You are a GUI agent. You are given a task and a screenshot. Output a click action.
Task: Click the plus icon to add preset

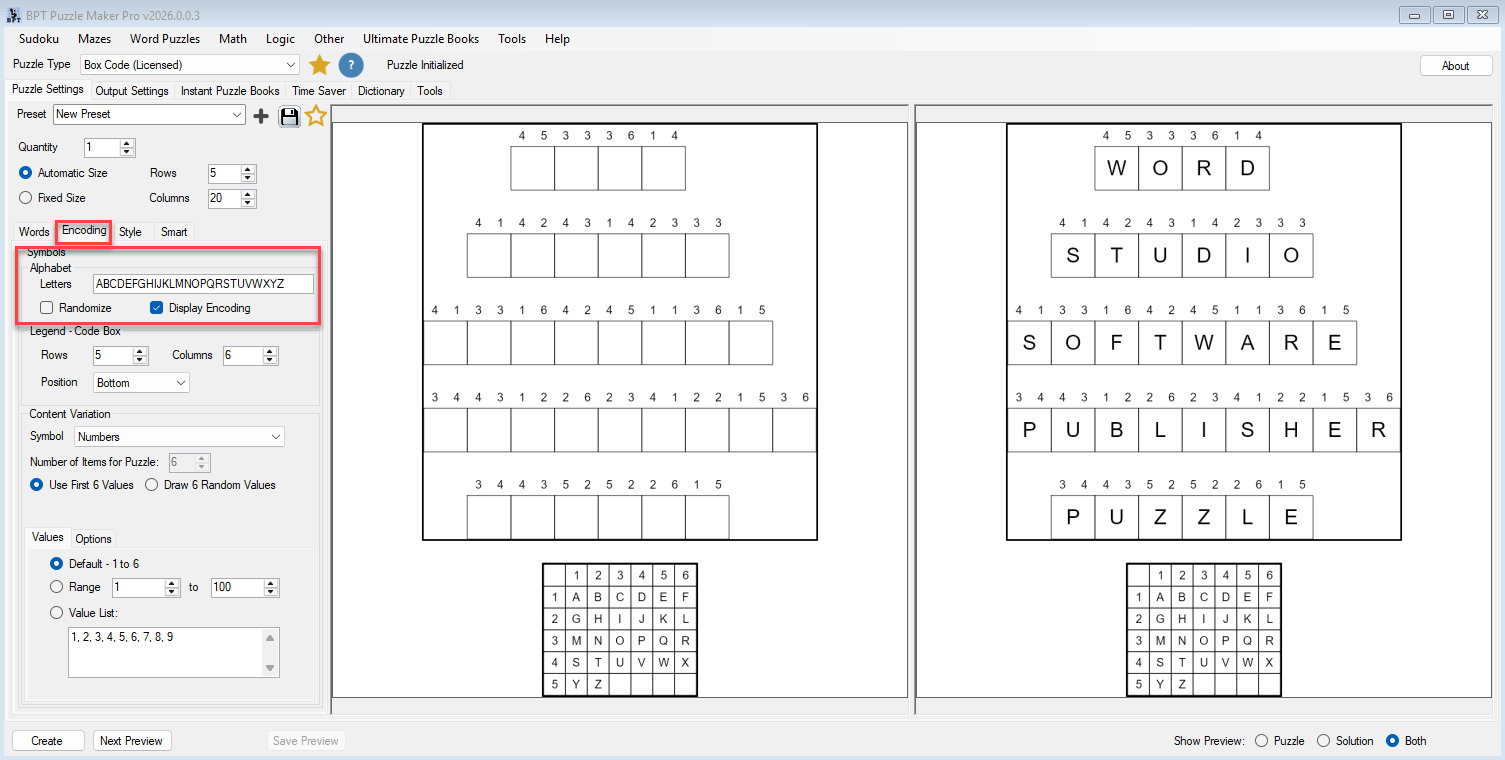pos(261,116)
